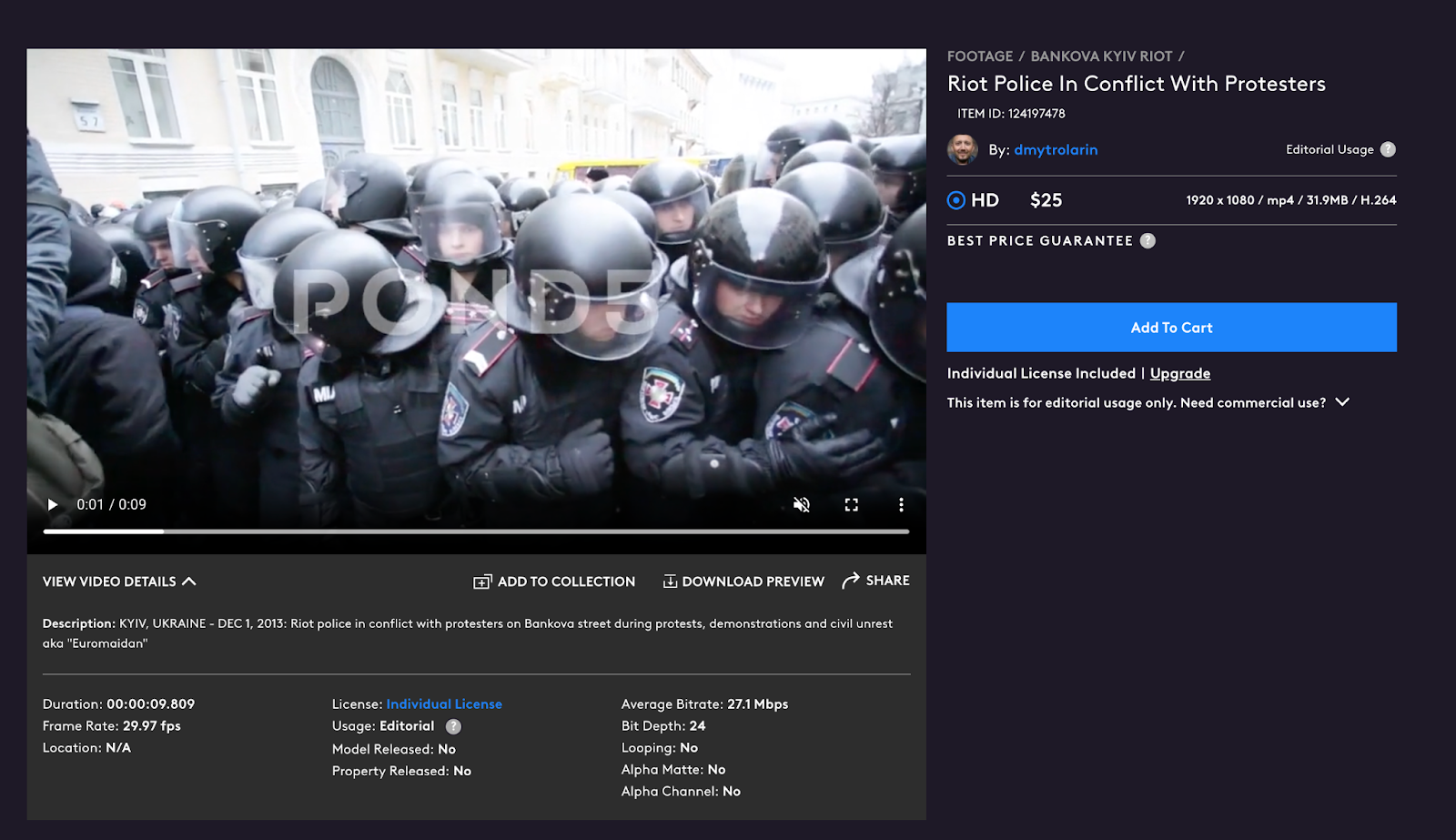Click the Model Released: No text
The image size is (1456, 840).
click(x=393, y=749)
